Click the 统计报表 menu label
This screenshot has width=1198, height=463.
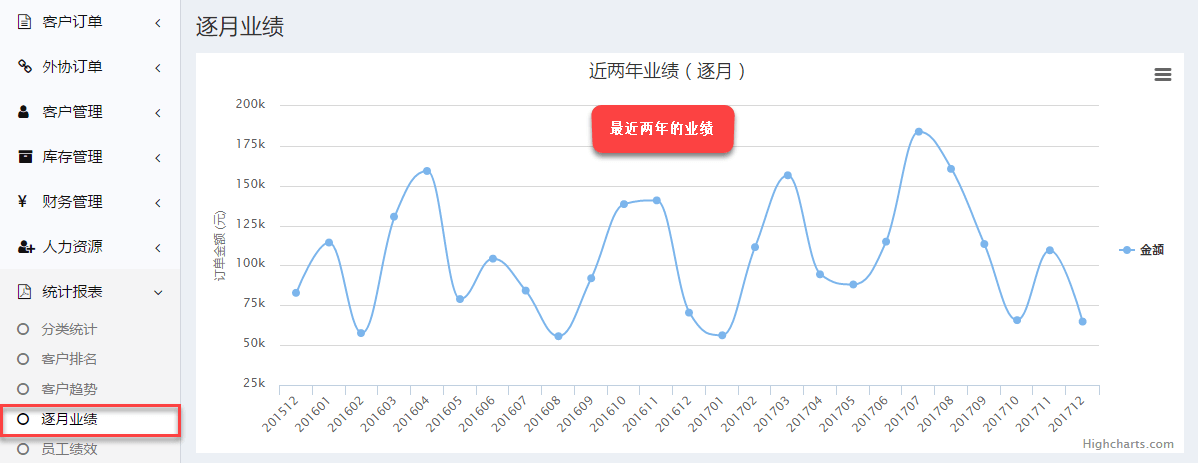[x=73, y=292]
